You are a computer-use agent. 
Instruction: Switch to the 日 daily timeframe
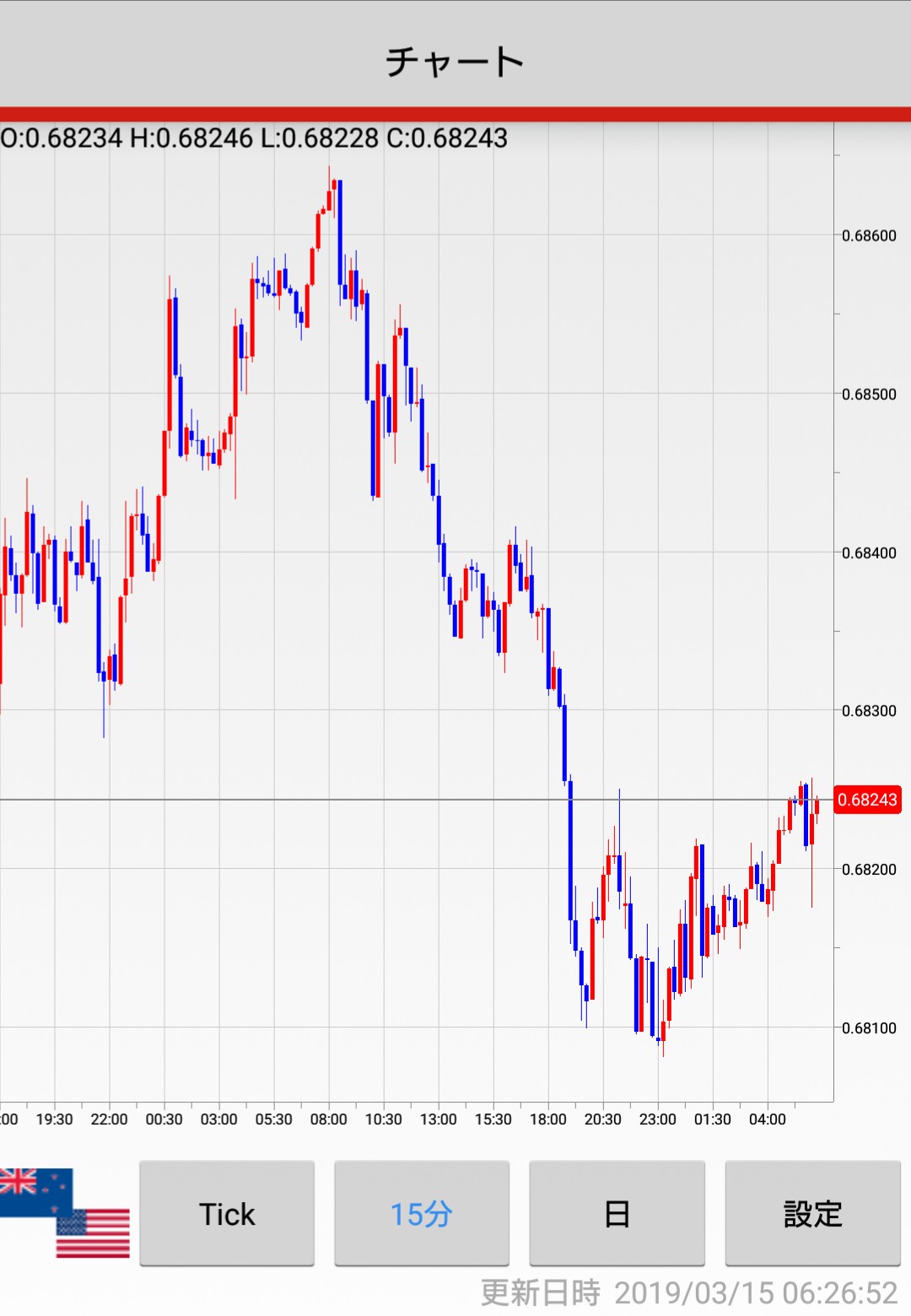[x=617, y=1214]
